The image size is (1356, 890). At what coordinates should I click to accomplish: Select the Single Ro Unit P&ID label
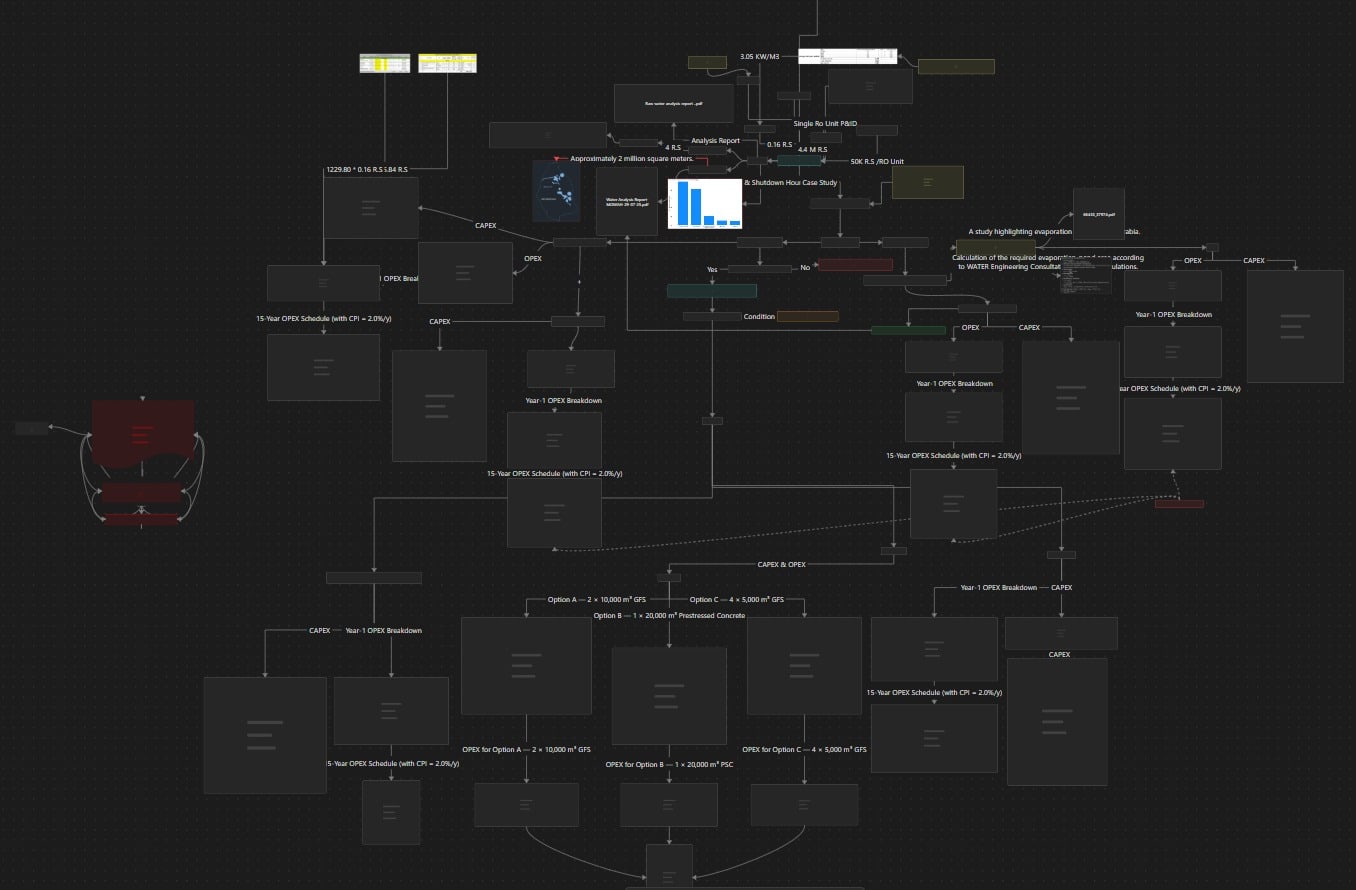825,123
